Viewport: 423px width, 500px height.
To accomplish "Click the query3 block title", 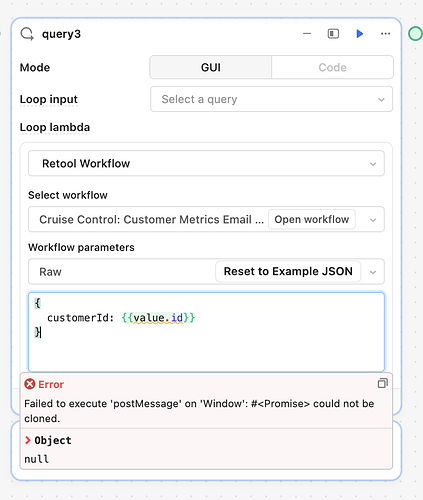I will pos(61,34).
